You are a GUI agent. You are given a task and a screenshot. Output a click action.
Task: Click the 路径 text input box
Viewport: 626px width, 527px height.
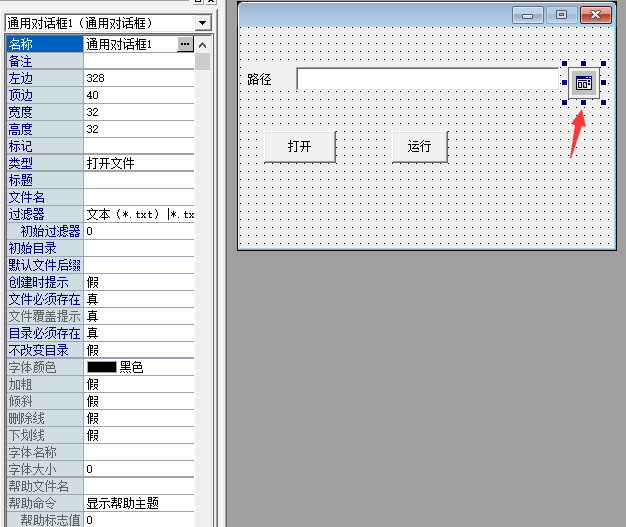(x=427, y=79)
